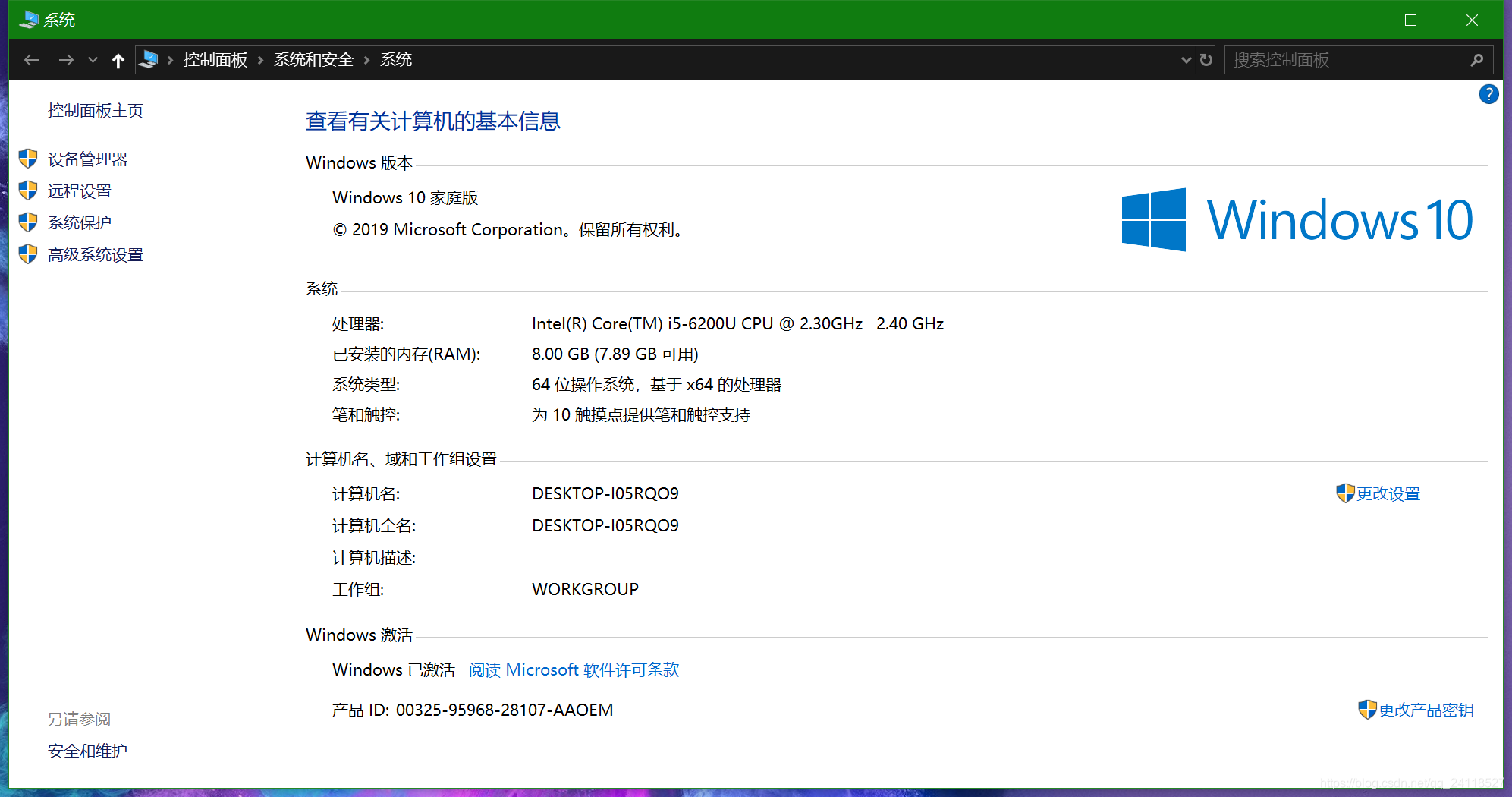
Task: Select 系统 breadcrumb item
Action: pyautogui.click(x=396, y=60)
